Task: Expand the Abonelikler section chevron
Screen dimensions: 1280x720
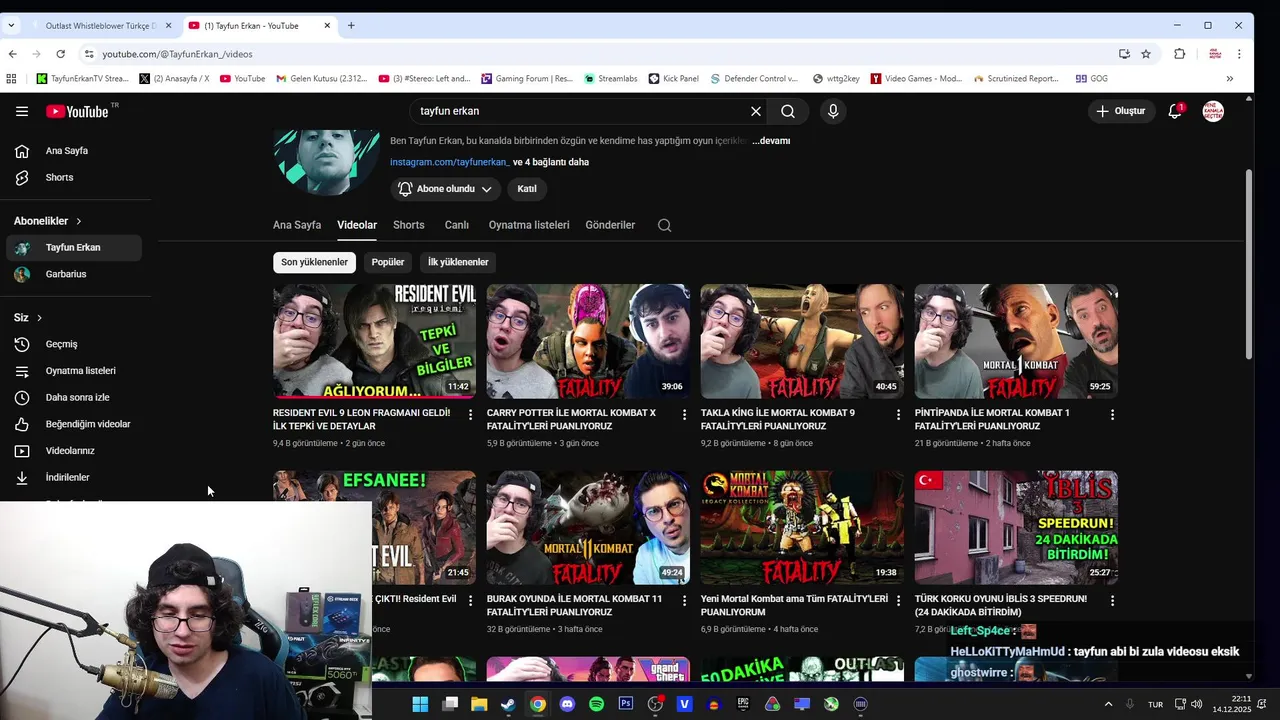Action: [x=78, y=221]
